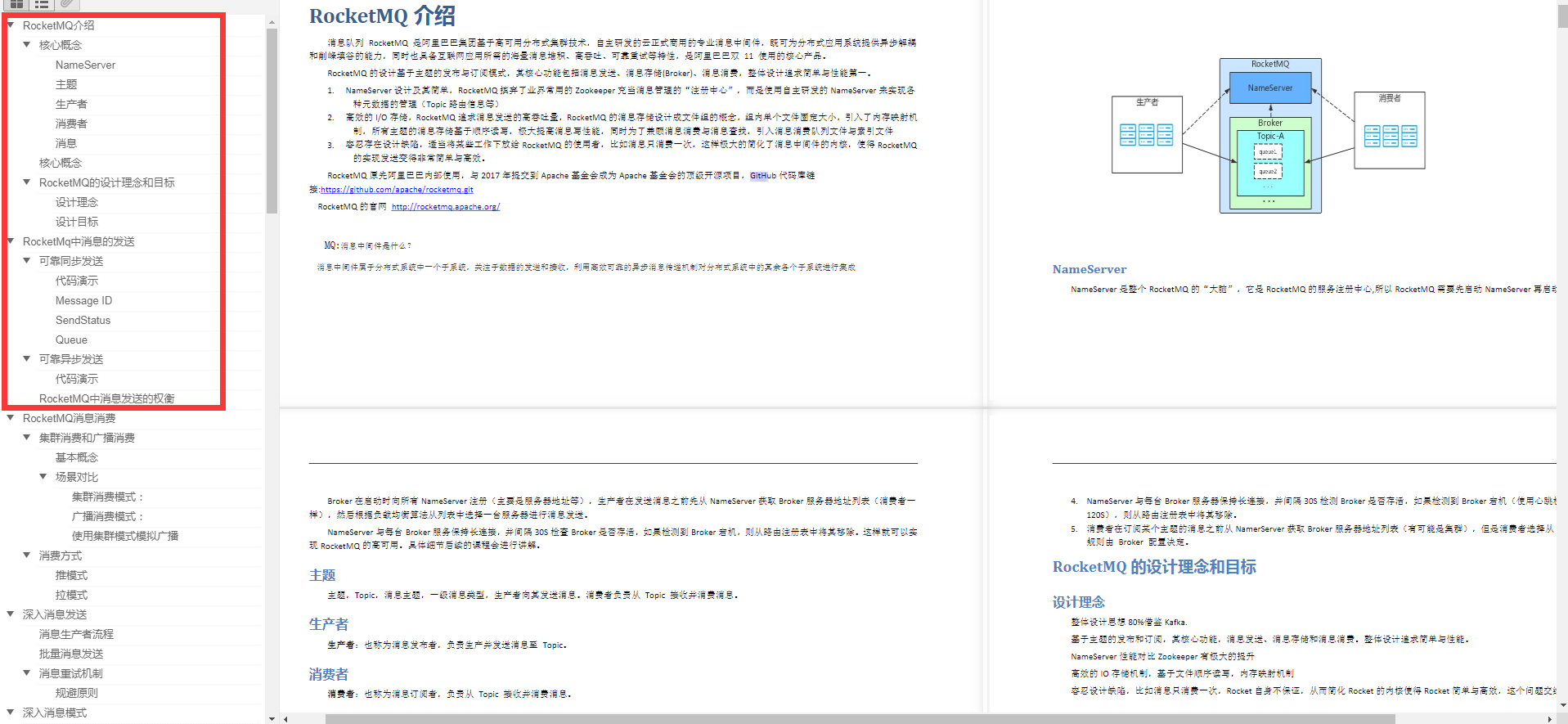Select the 消息 outline entry
Image resolution: width=1568 pixels, height=724 pixels.
coord(66,143)
